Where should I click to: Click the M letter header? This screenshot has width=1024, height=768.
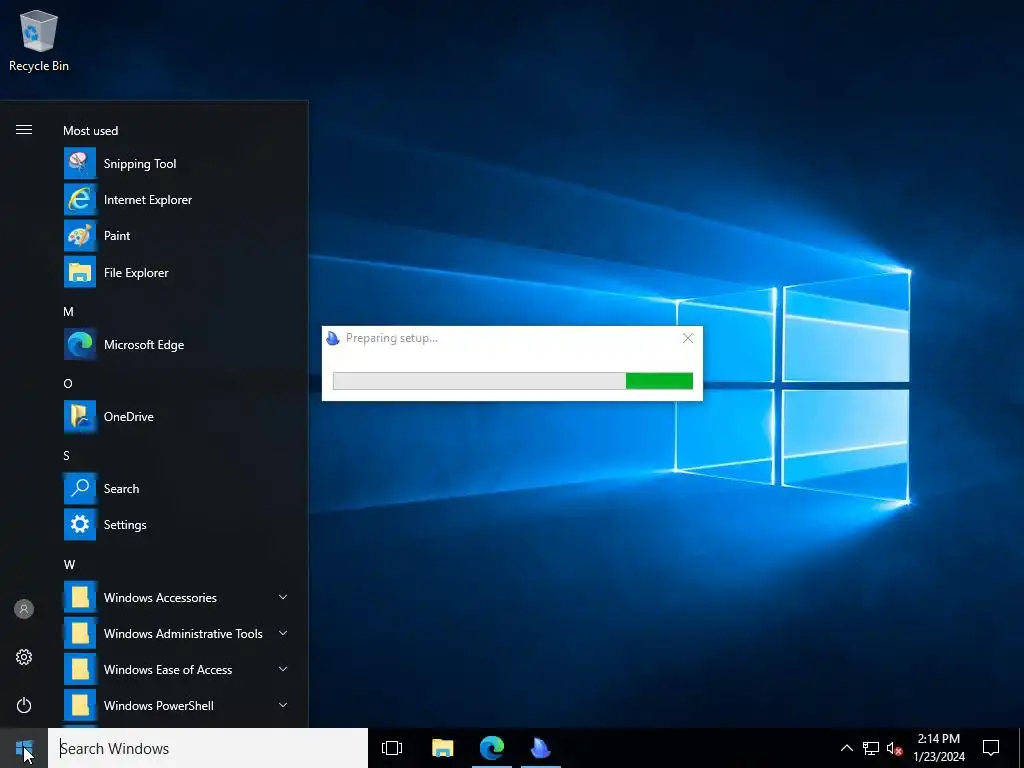68,312
